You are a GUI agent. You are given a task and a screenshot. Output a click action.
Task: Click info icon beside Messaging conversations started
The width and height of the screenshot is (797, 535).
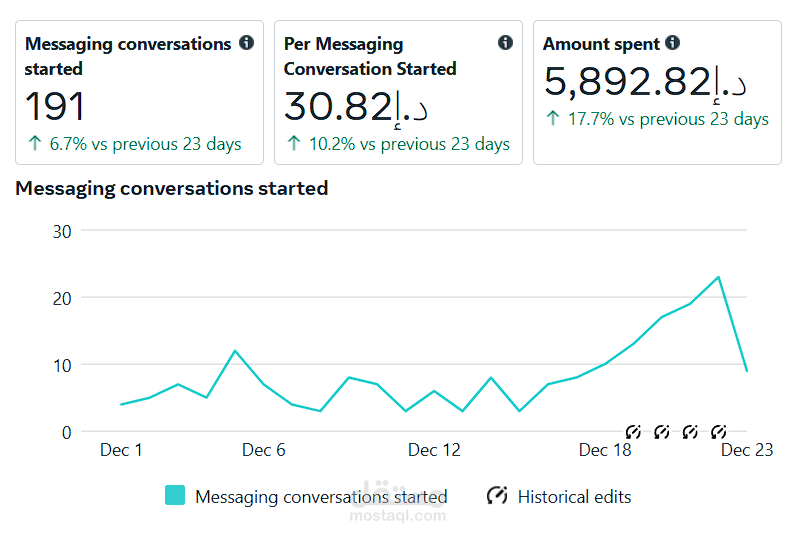pos(247,43)
